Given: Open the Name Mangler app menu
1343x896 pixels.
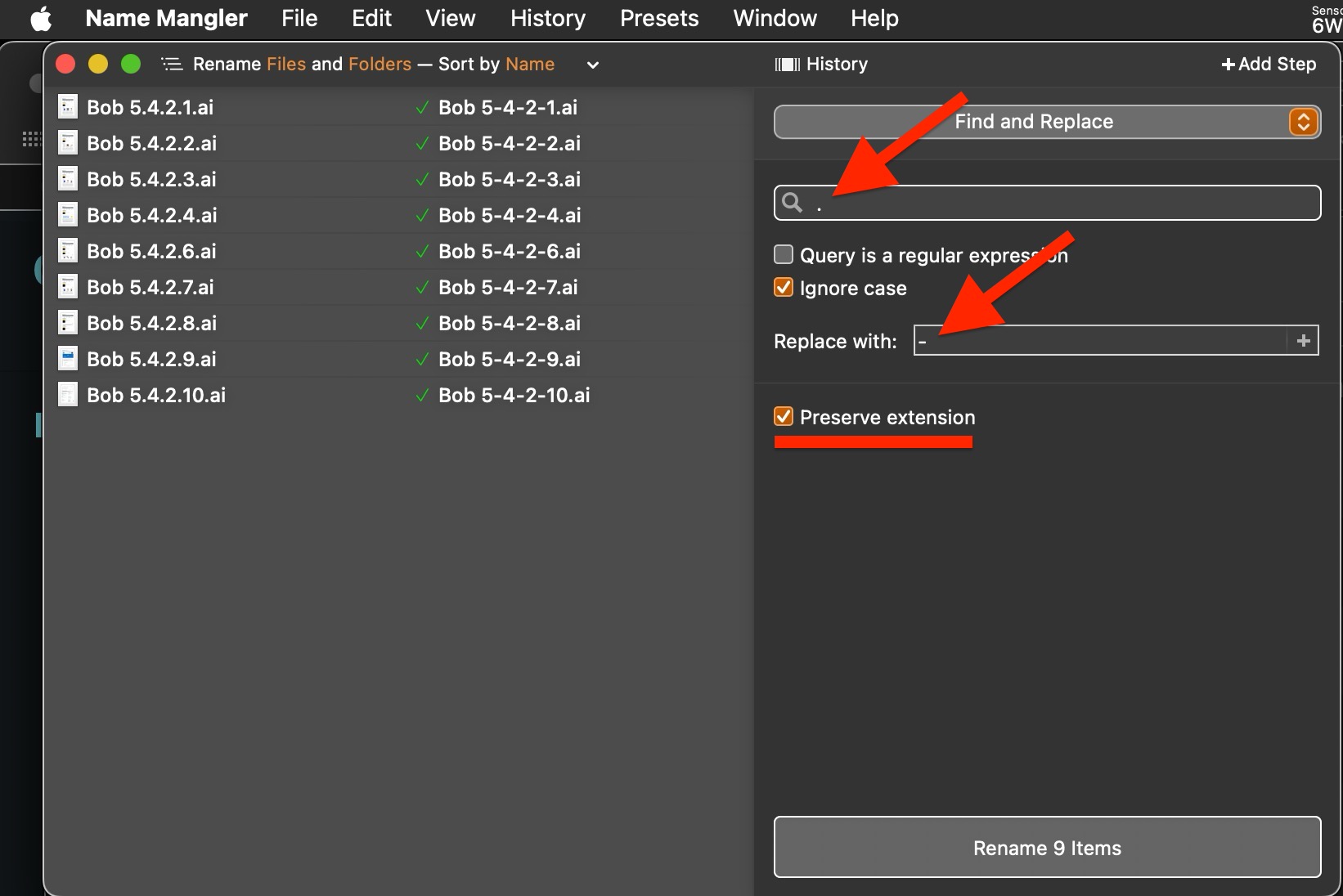Looking at the screenshot, I should [166, 18].
